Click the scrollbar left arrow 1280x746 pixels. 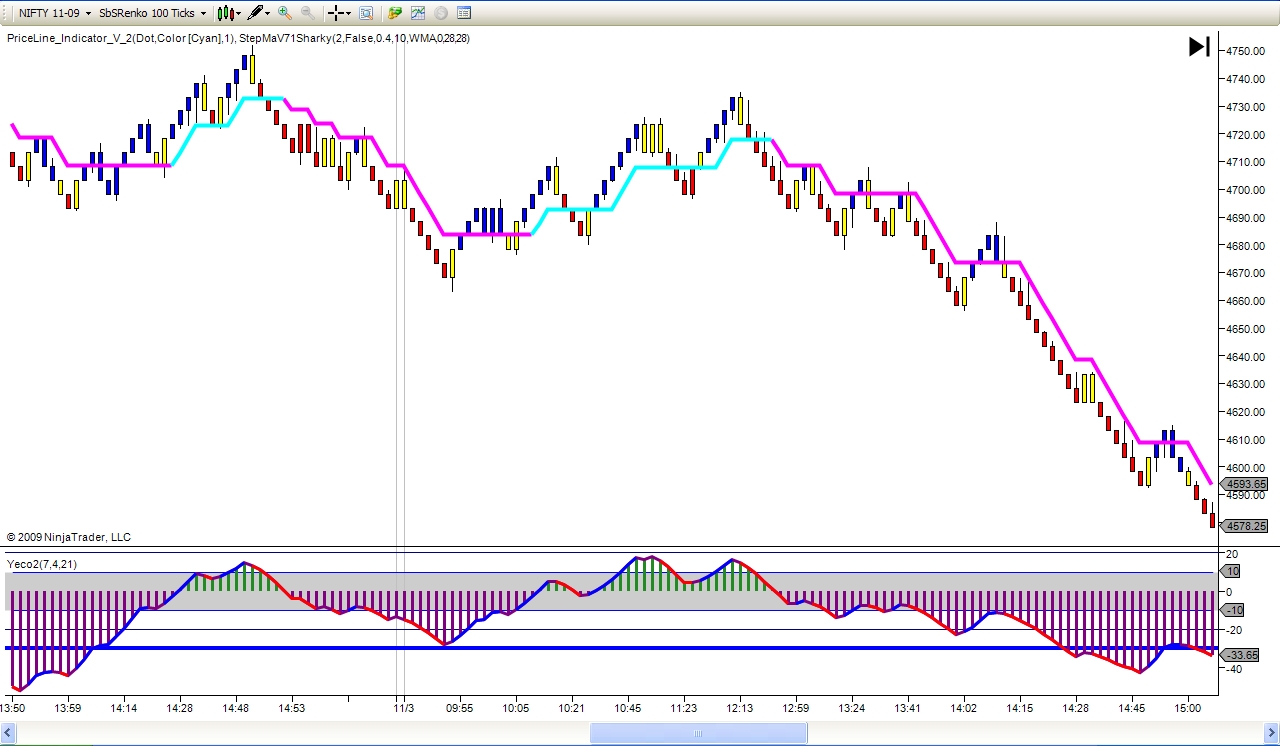(9, 734)
